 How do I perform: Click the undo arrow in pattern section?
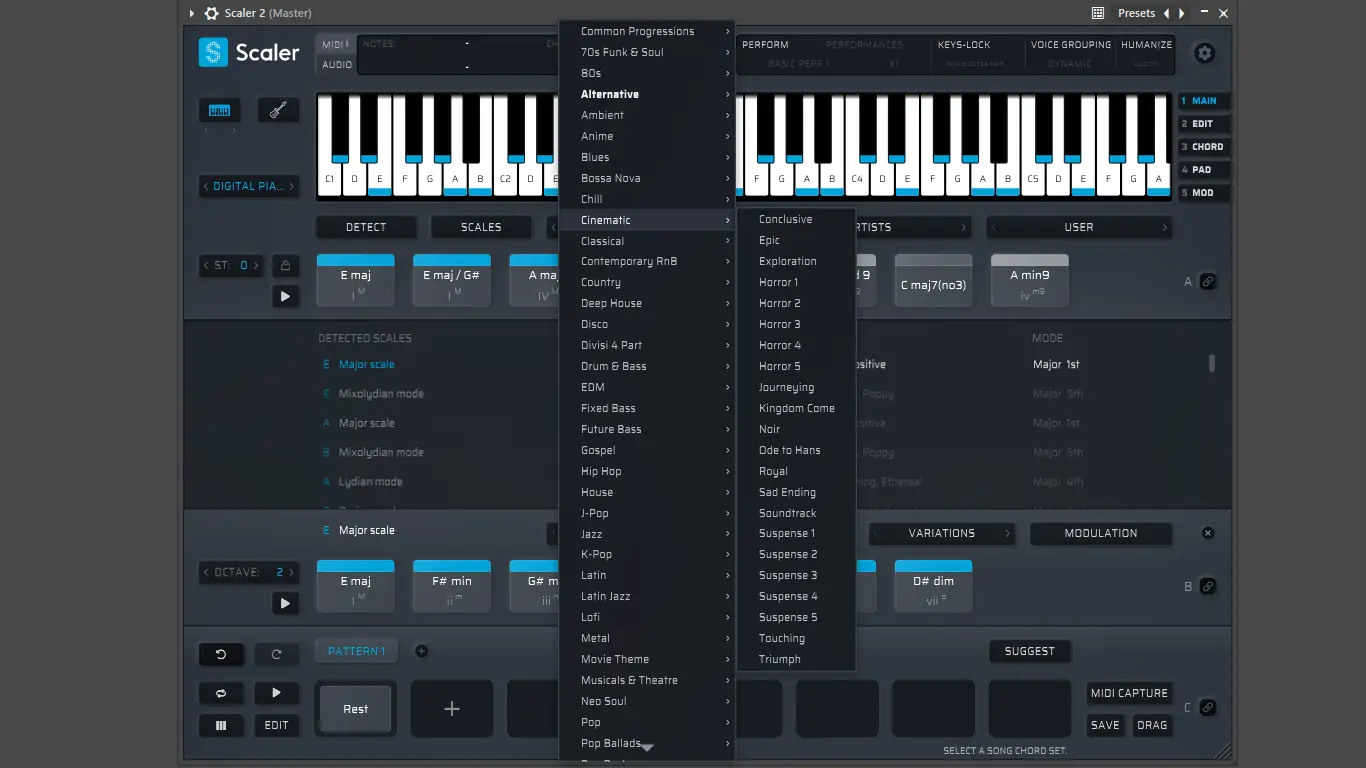221,654
